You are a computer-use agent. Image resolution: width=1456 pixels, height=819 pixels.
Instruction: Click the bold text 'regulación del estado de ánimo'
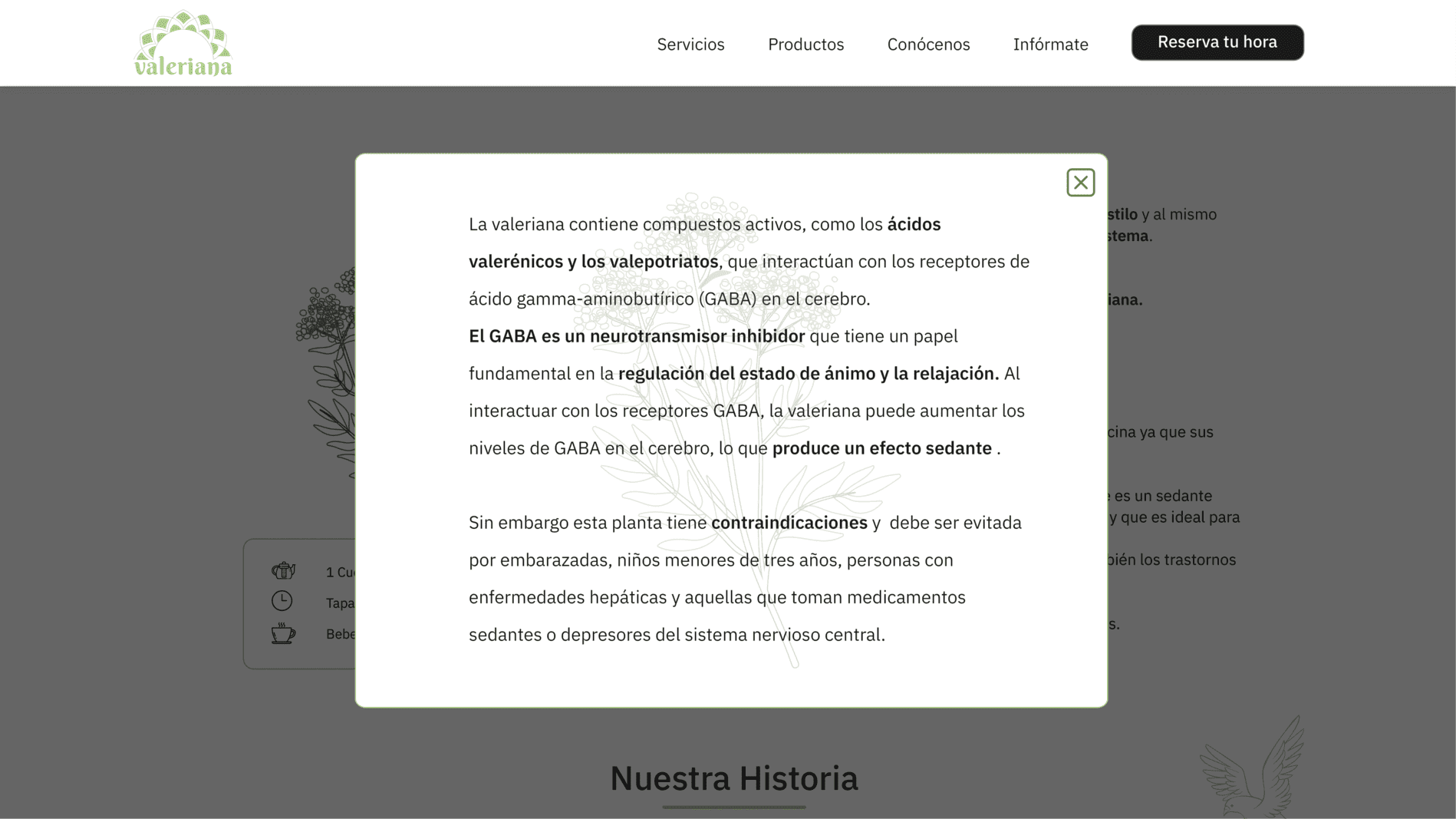(x=747, y=374)
